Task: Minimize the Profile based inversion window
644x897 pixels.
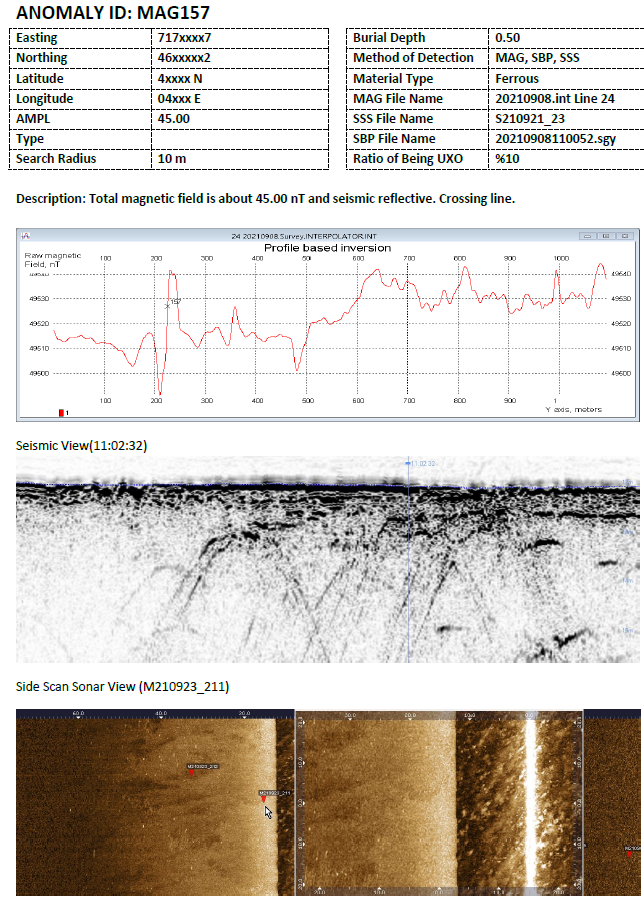Action: (x=587, y=236)
